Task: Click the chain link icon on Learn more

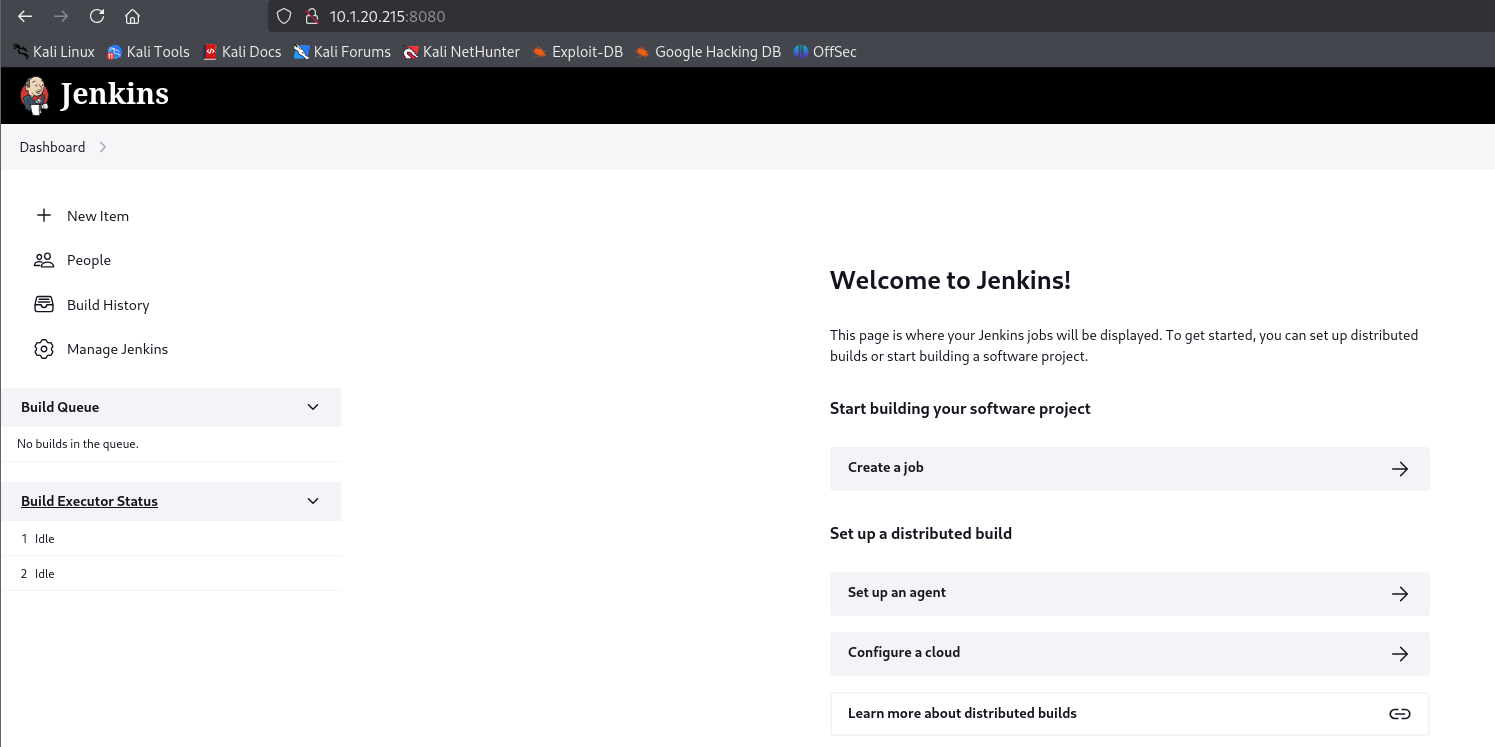Action: [1400, 714]
